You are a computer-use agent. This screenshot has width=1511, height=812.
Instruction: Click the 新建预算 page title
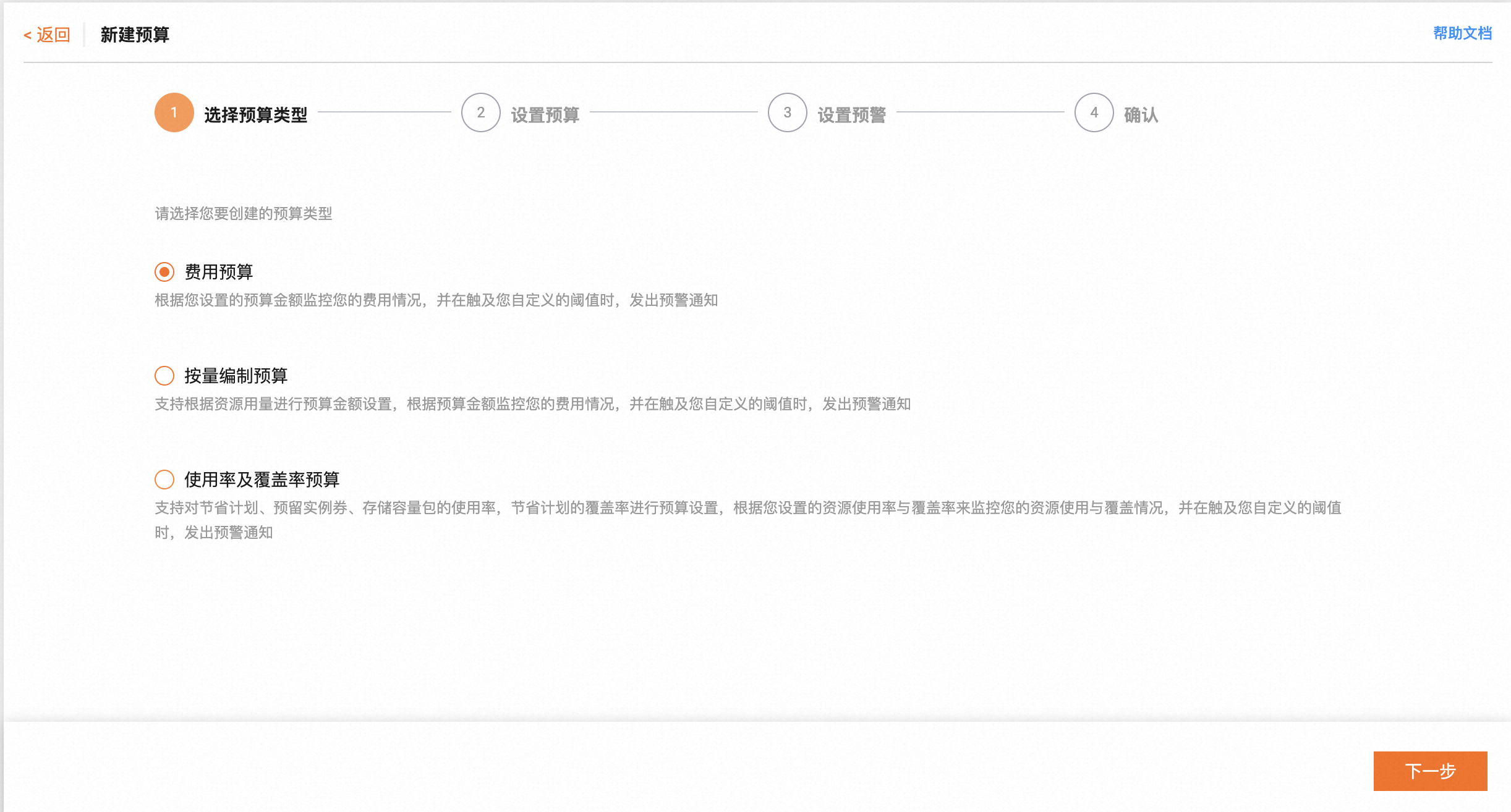(x=135, y=35)
